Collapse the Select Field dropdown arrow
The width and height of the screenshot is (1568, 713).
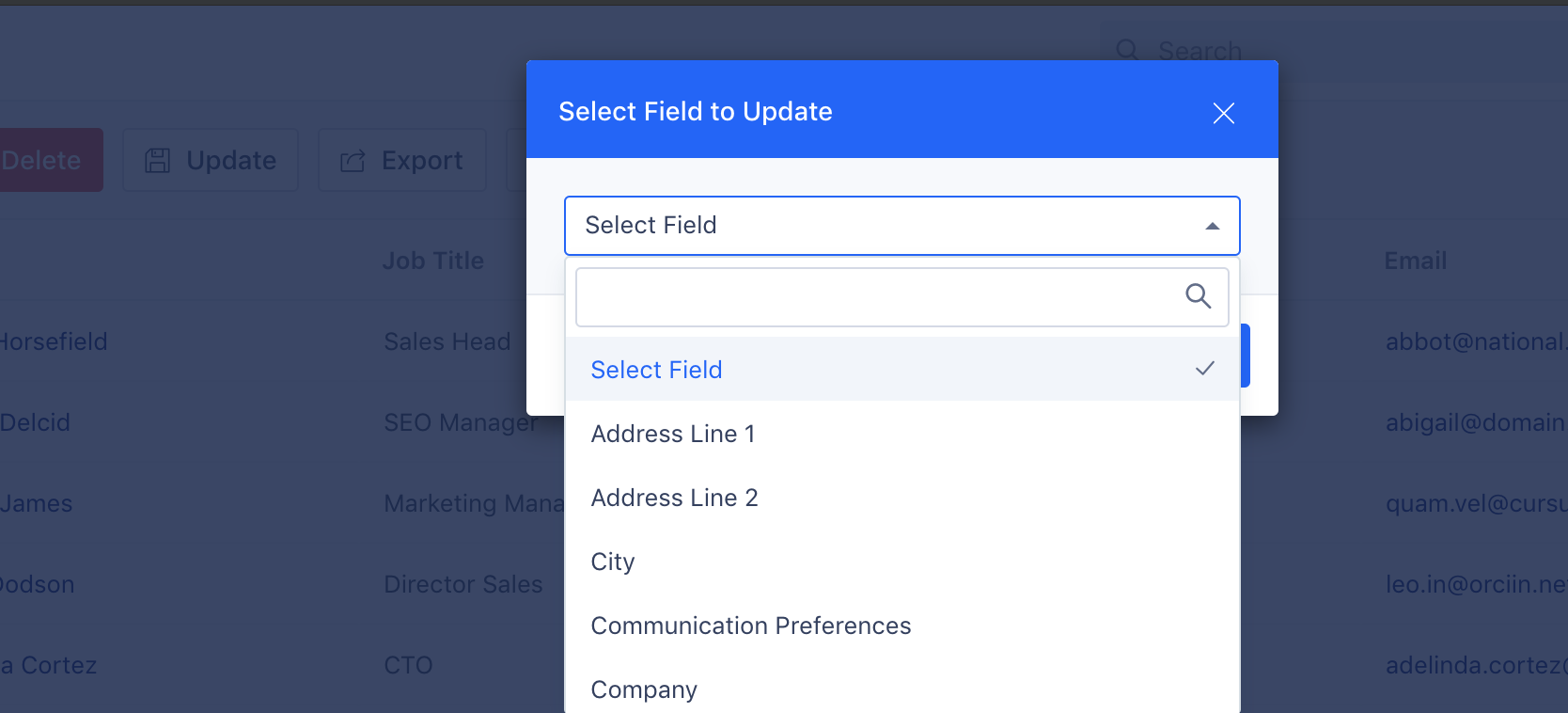[x=1212, y=226]
